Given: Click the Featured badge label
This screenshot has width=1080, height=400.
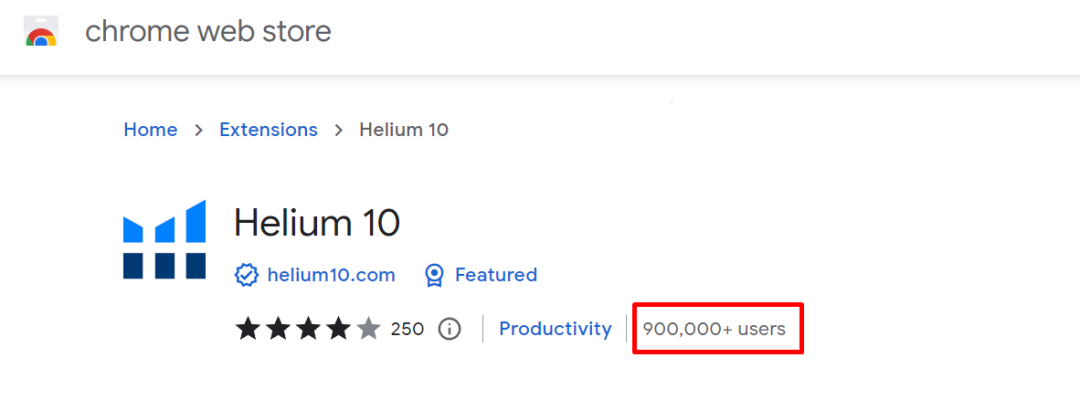Looking at the screenshot, I should (496, 275).
